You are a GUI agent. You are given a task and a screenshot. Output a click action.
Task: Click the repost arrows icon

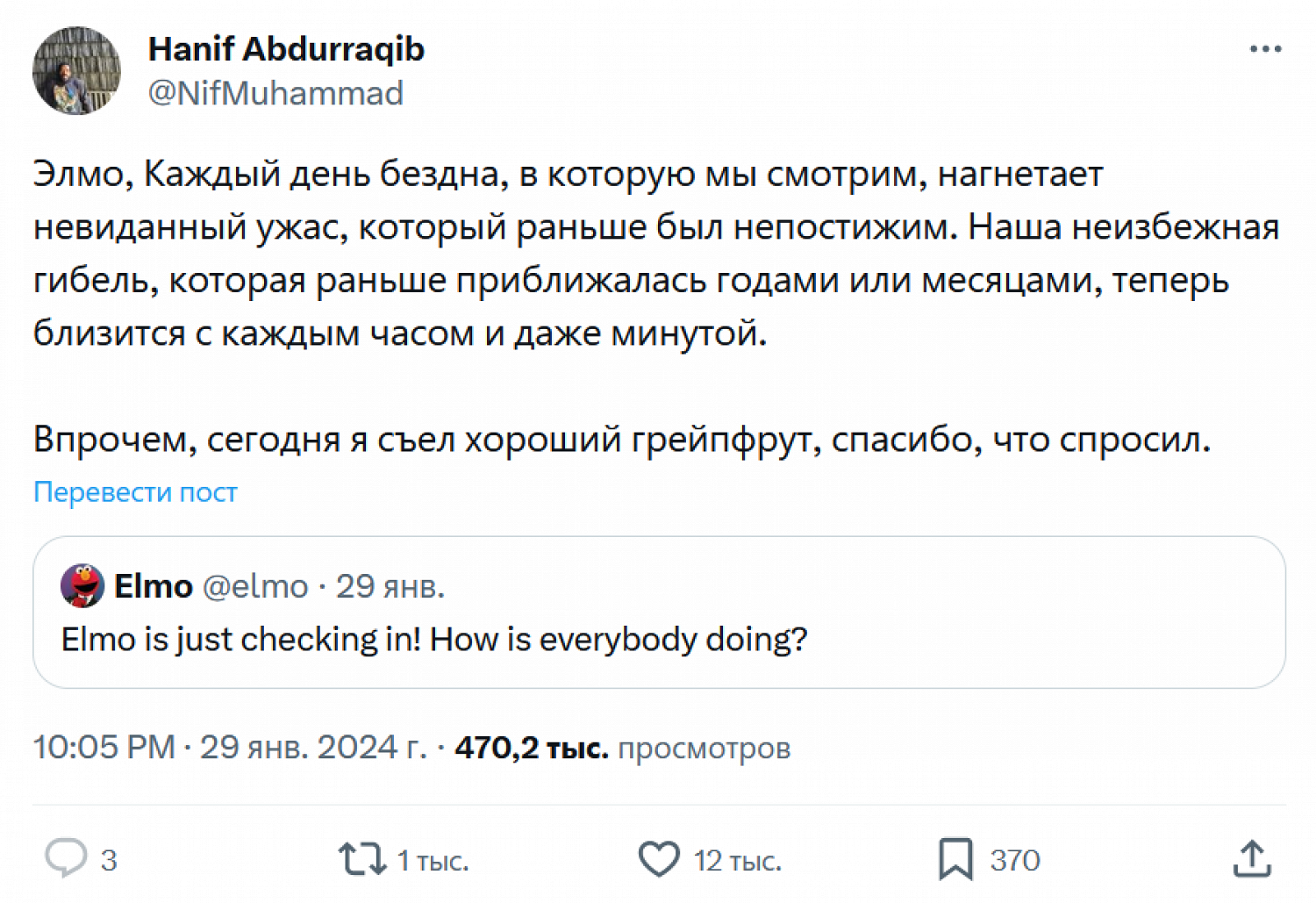pos(361,859)
